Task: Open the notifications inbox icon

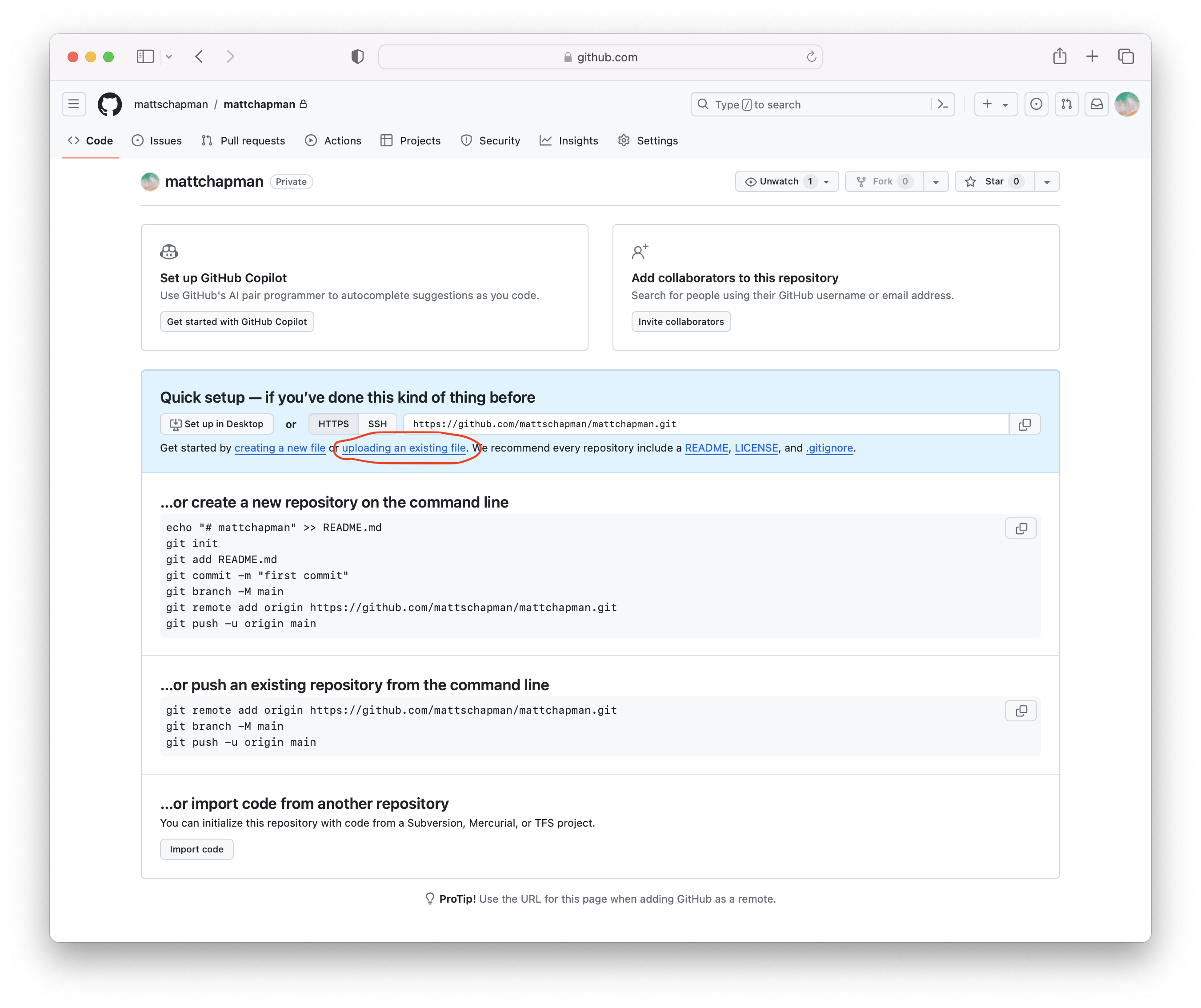Action: tap(1097, 104)
